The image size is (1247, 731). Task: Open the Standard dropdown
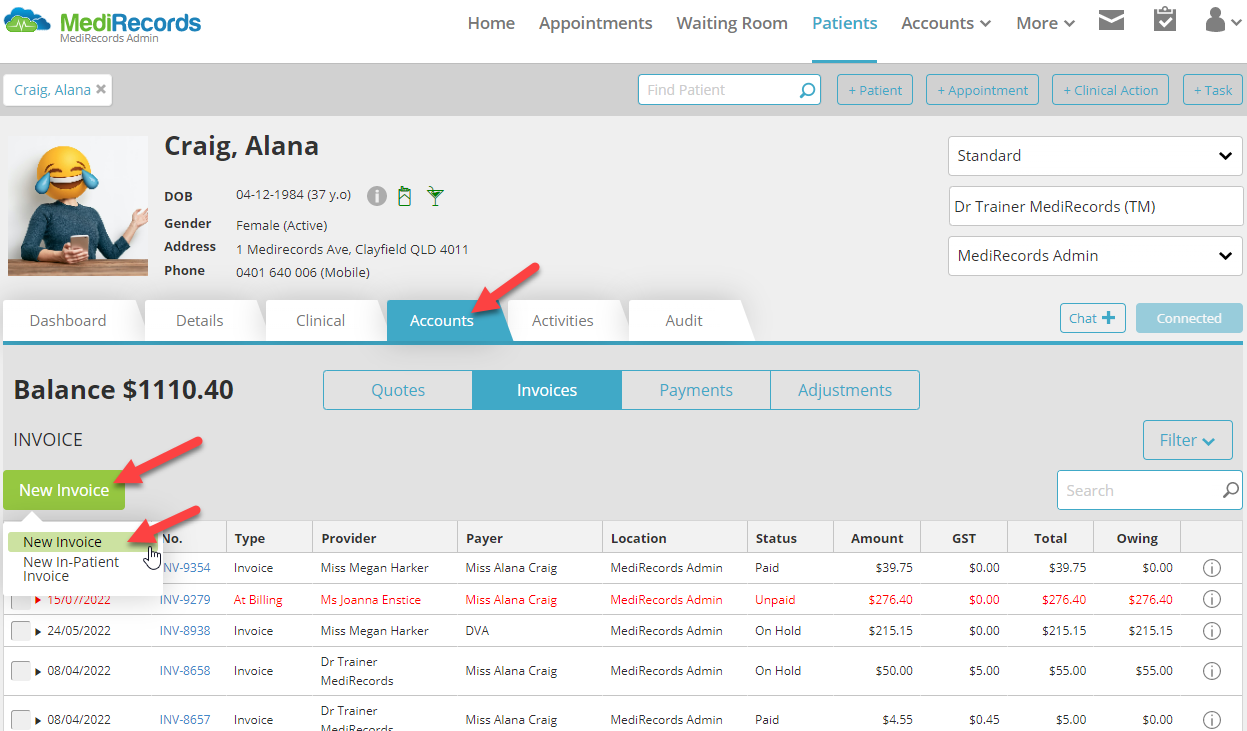(x=1095, y=156)
